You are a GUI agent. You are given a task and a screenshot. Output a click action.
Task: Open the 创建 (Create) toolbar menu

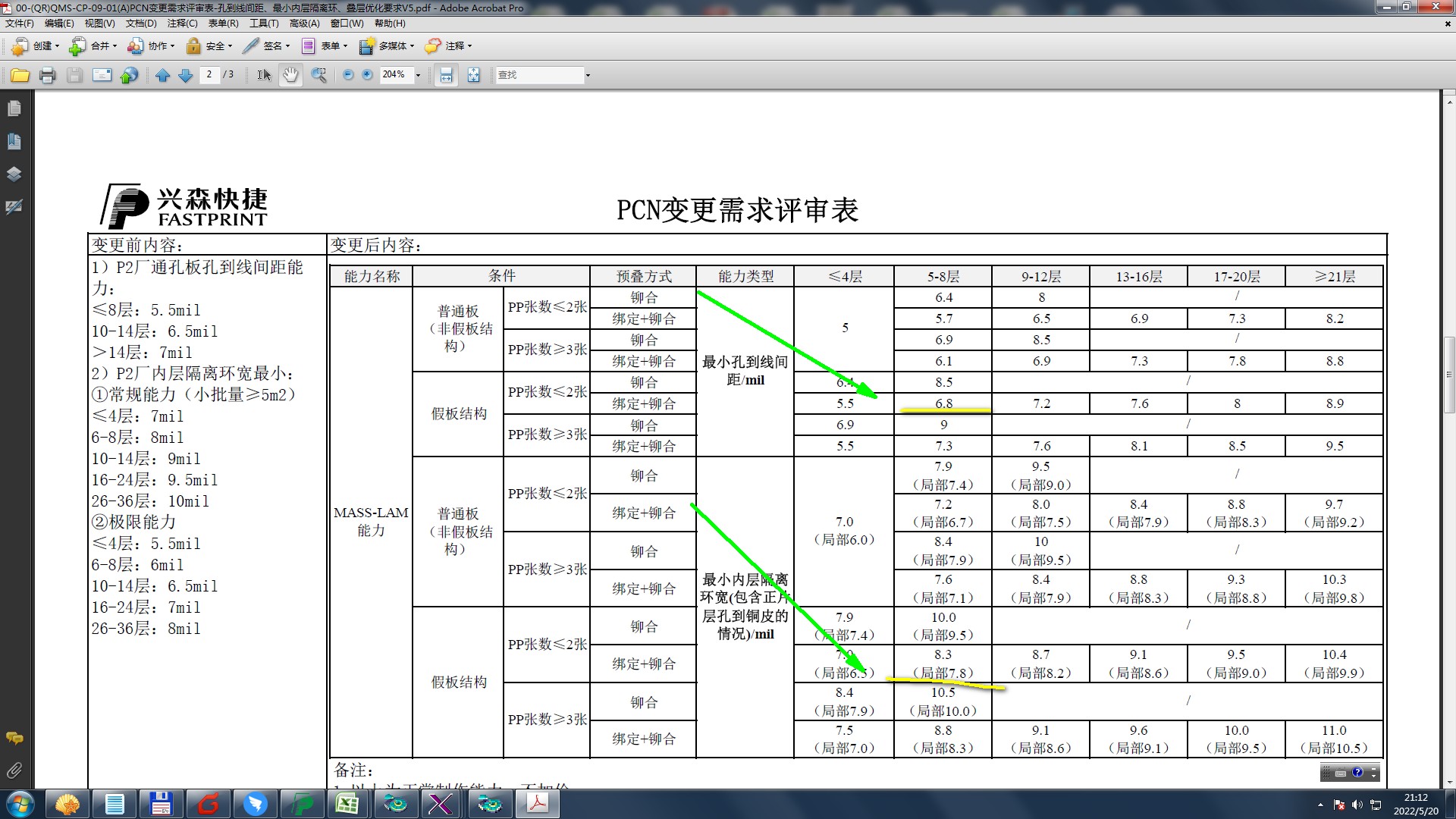point(36,46)
